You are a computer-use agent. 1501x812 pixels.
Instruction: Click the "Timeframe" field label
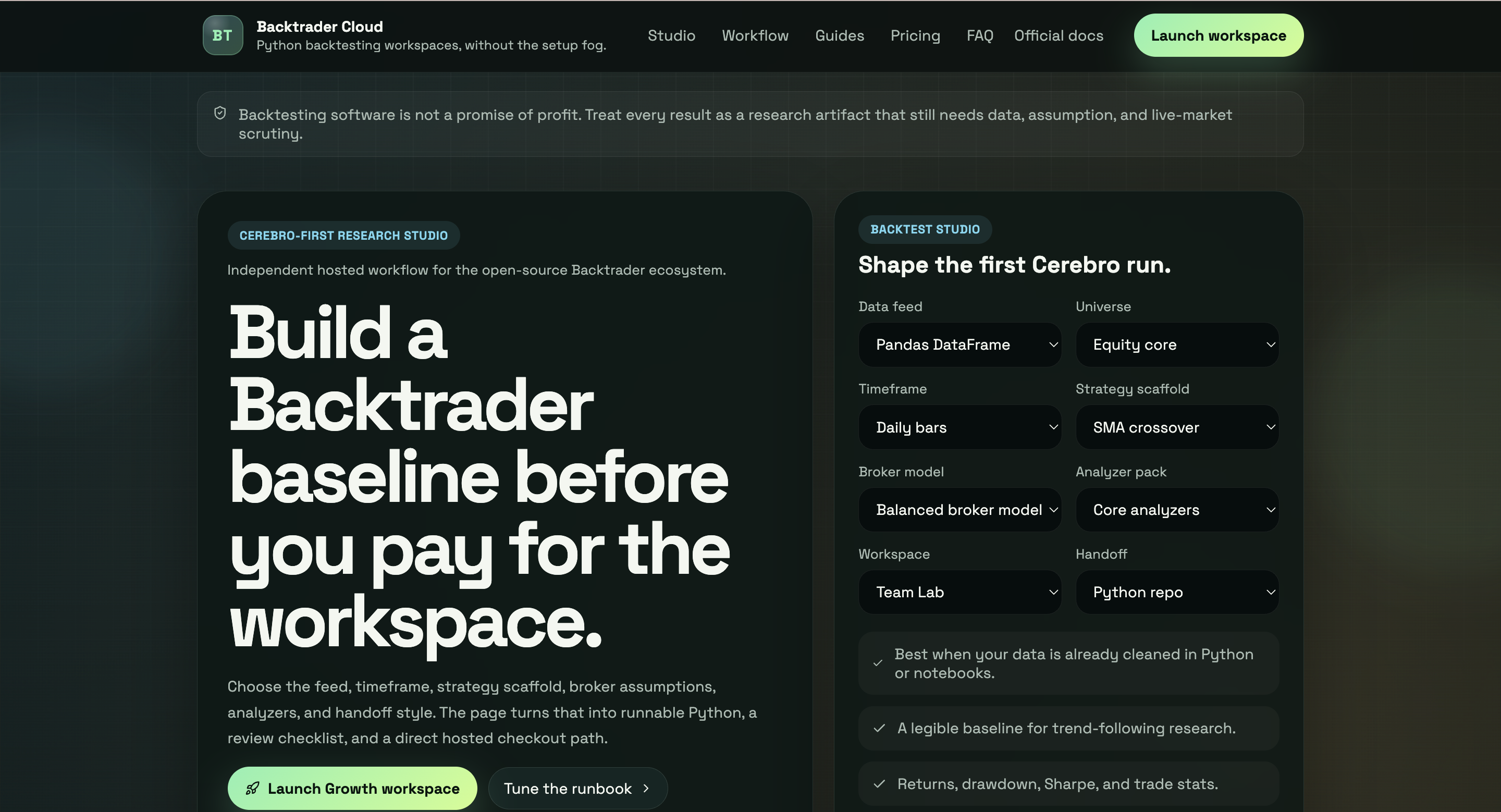[x=892, y=388]
